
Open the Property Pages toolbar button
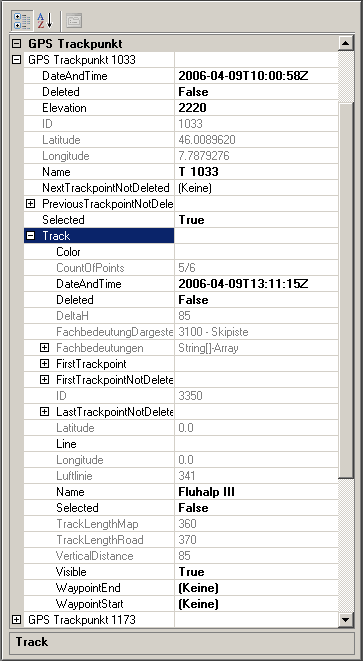pos(74,20)
